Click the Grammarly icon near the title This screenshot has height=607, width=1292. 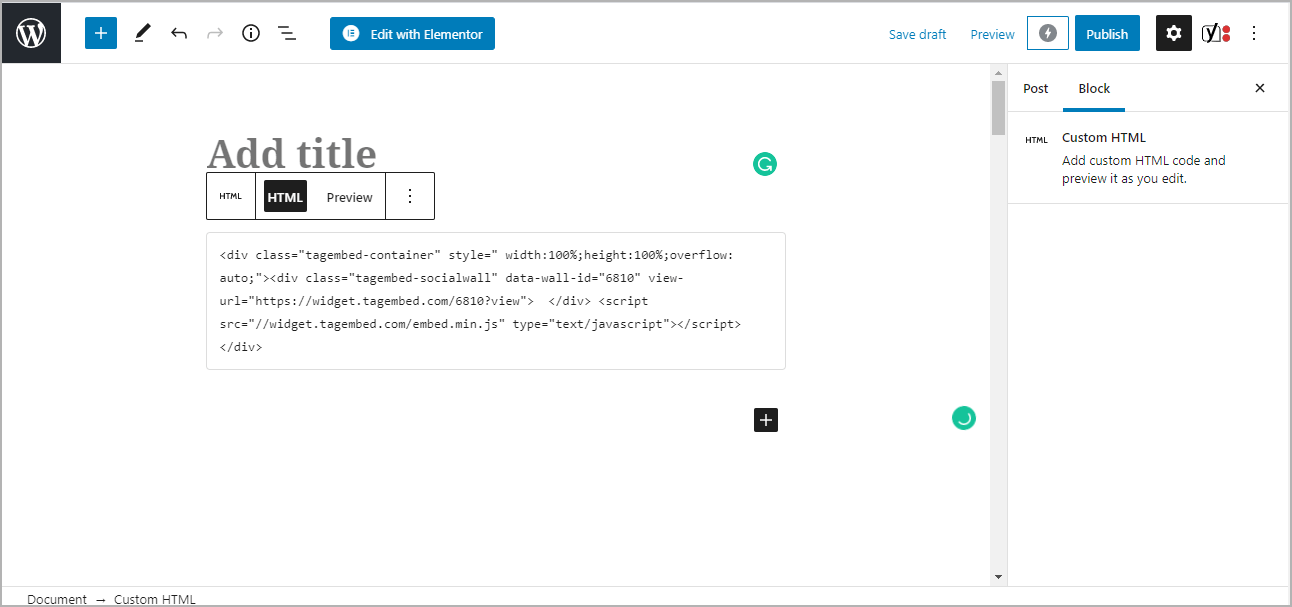click(x=765, y=164)
